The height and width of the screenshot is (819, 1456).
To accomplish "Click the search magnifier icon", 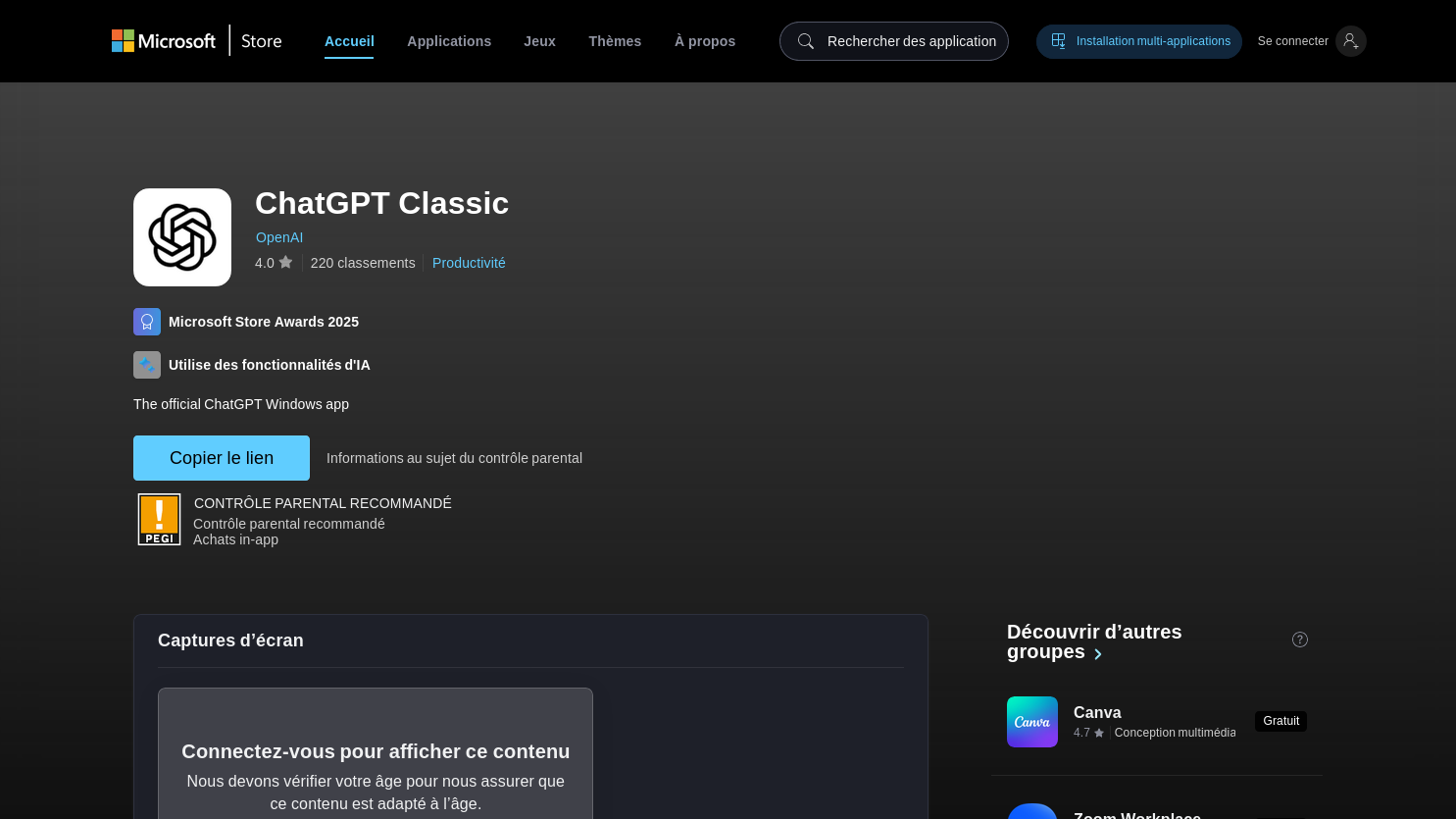I will pyautogui.click(x=806, y=41).
